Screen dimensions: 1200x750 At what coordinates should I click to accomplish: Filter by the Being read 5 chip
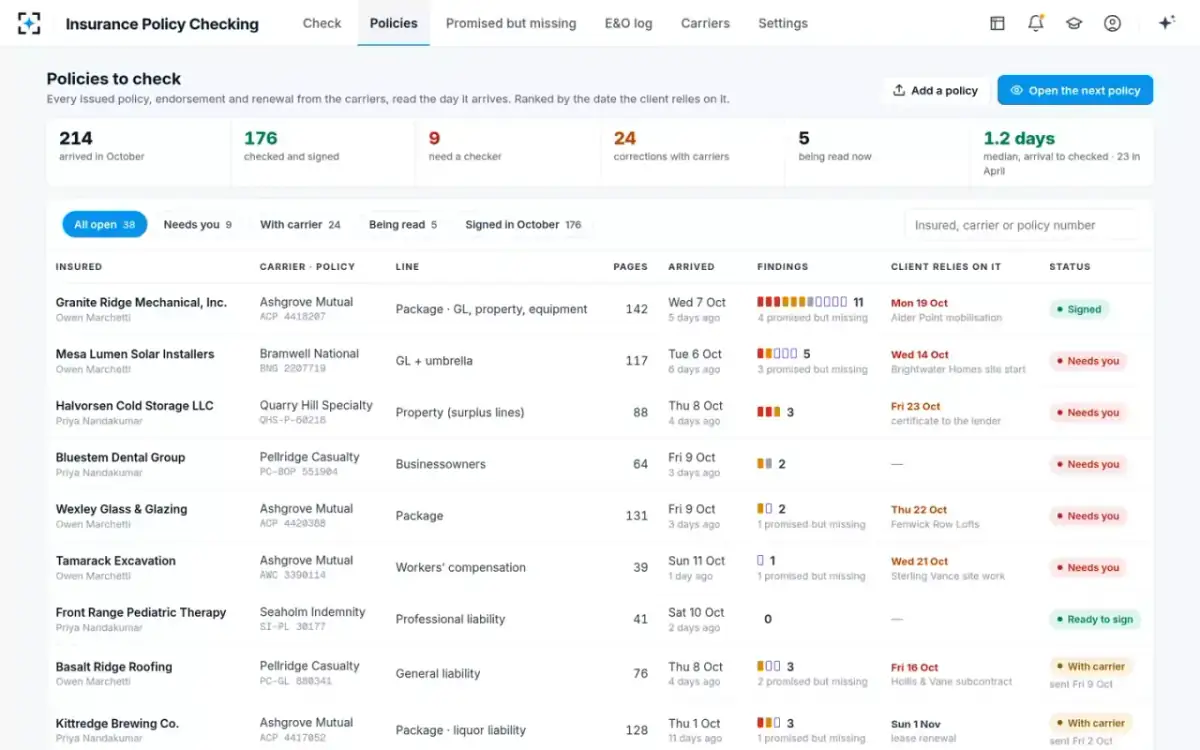tap(403, 225)
